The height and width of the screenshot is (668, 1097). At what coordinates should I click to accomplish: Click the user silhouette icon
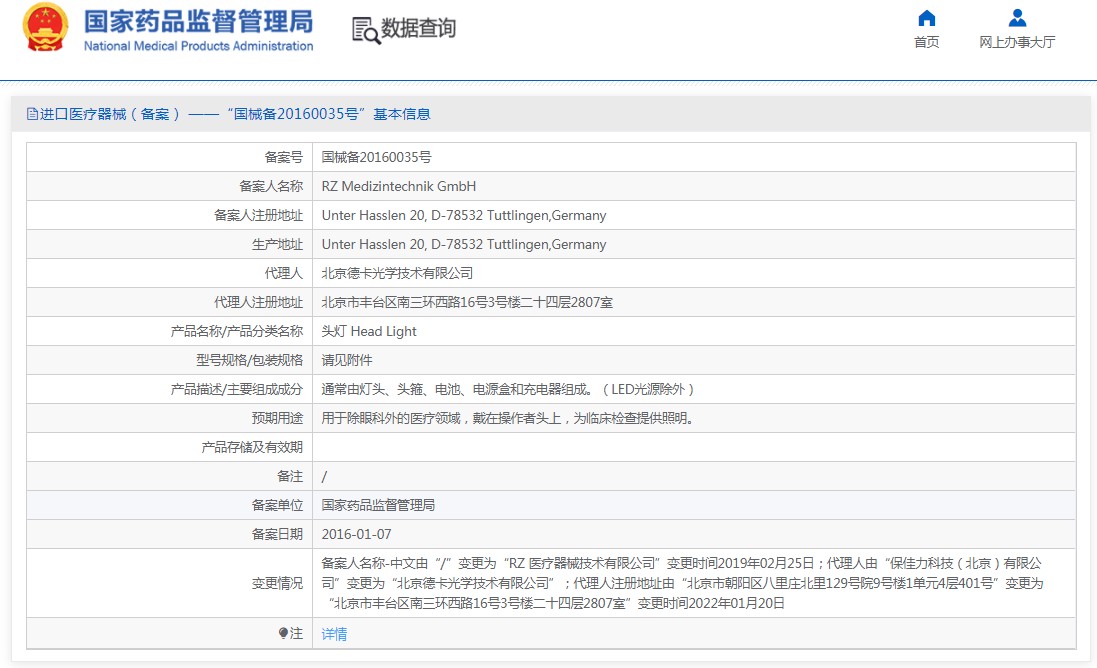point(1017,18)
